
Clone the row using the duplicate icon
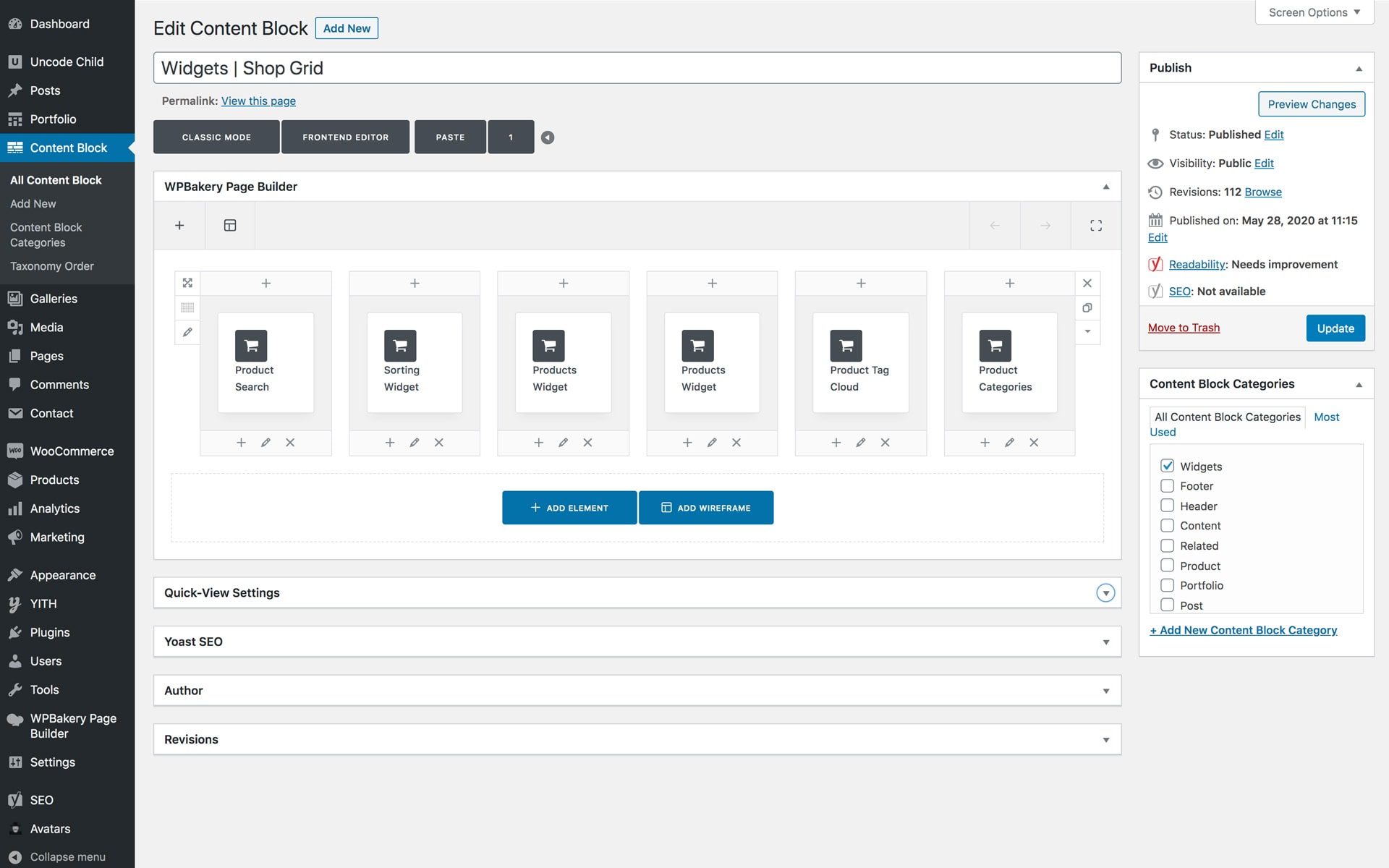point(1087,307)
